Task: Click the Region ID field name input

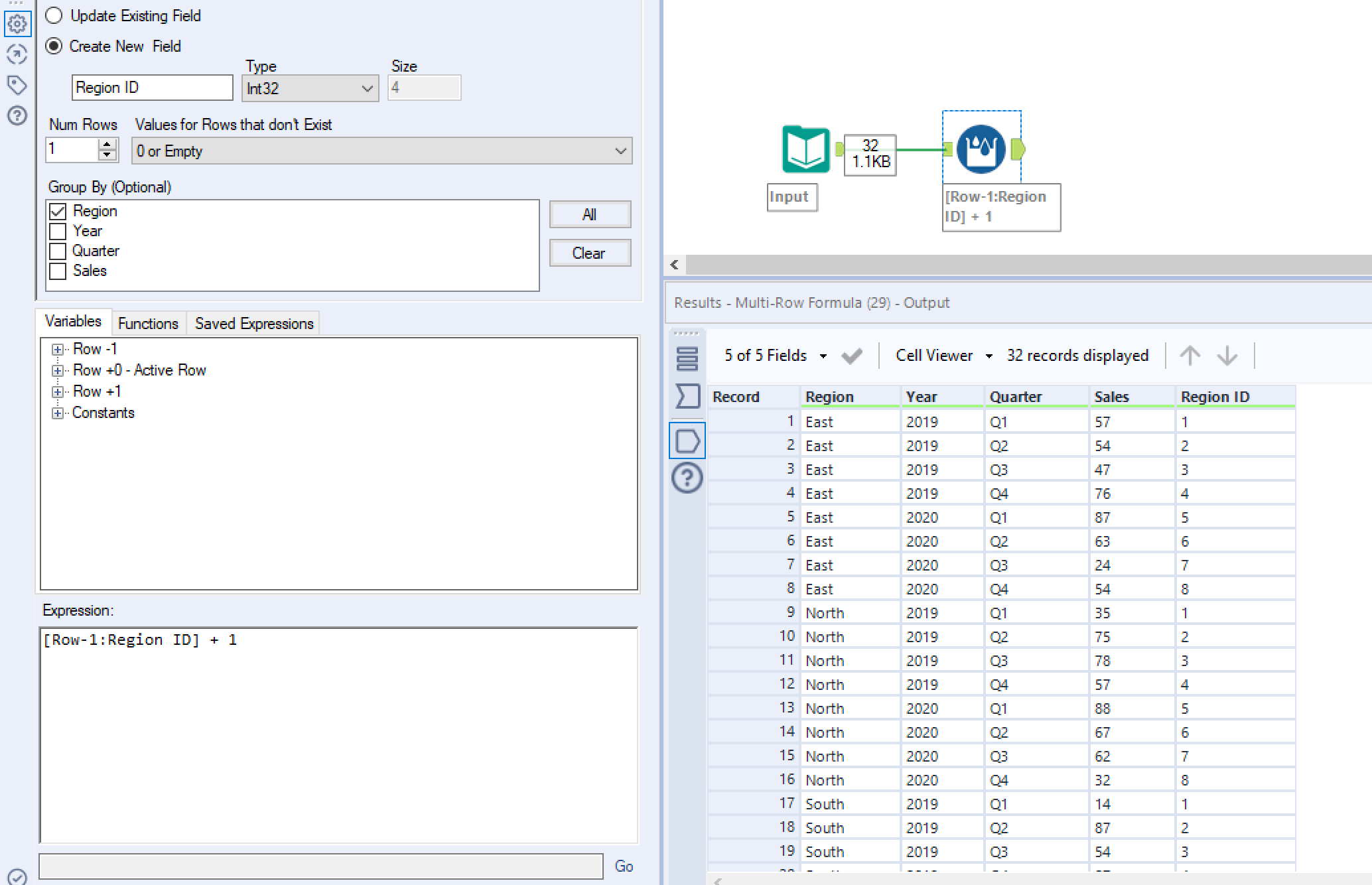Action: (x=152, y=88)
